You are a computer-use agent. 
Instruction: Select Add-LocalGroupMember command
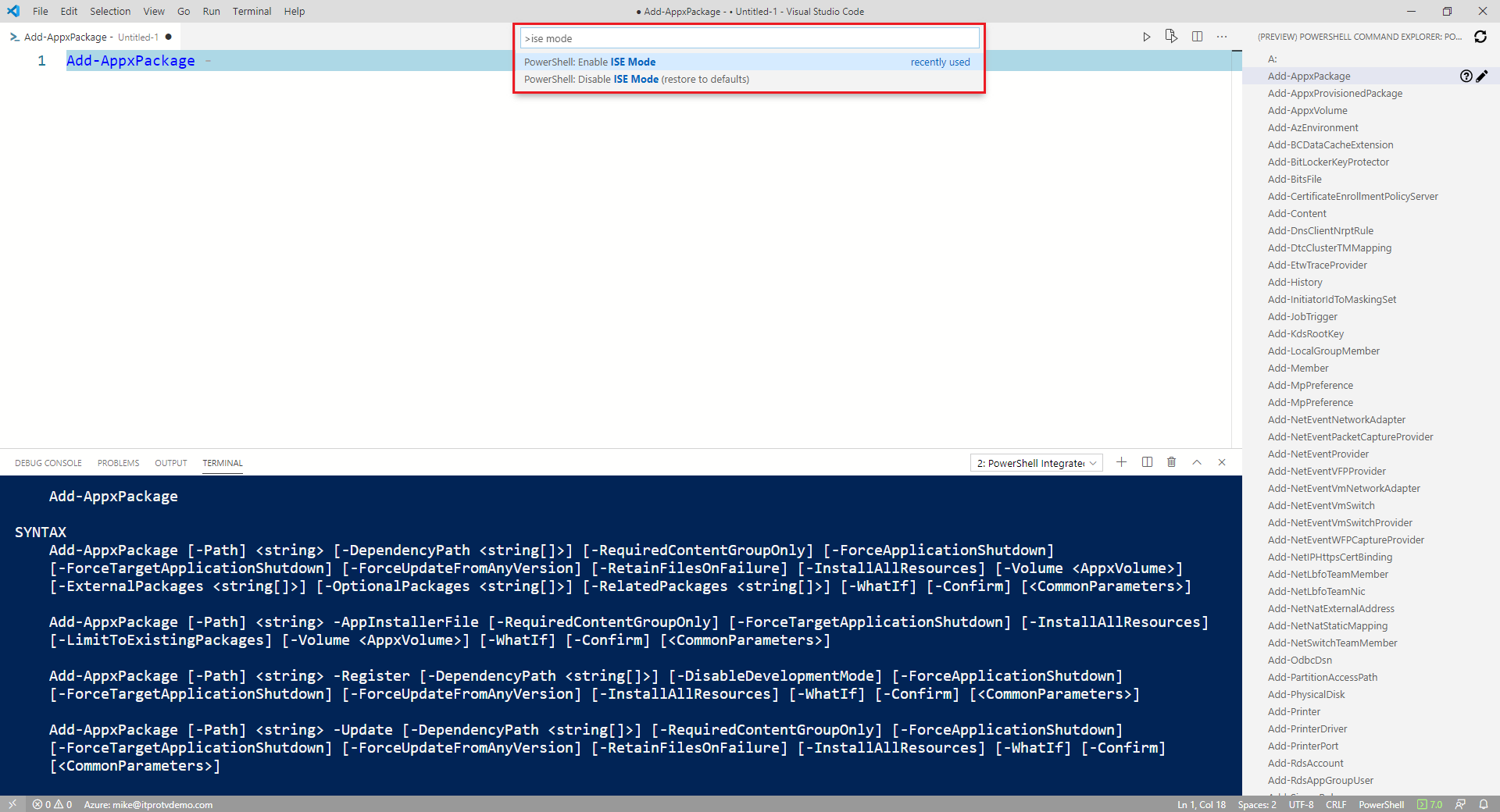point(1323,351)
